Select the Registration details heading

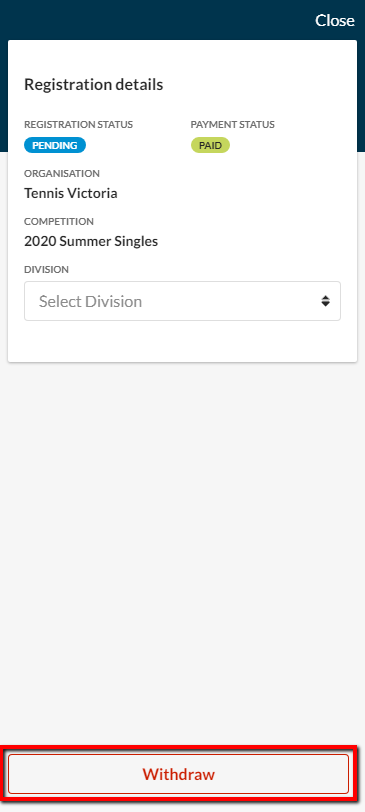pos(94,84)
